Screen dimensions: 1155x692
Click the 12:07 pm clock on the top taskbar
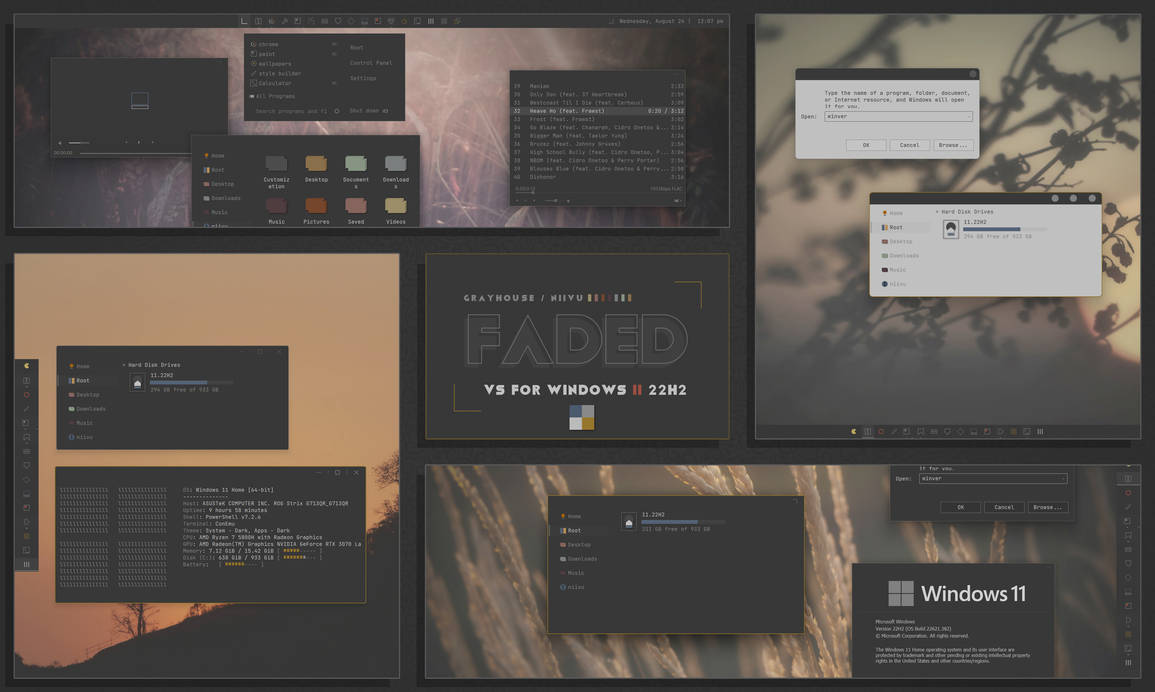(x=710, y=21)
